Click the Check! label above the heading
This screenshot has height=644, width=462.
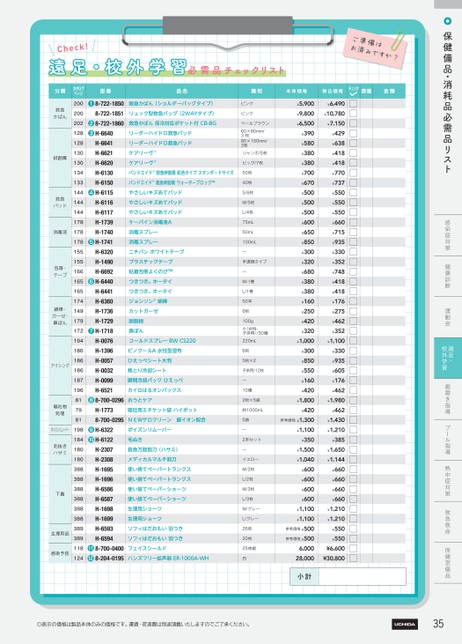[72, 48]
